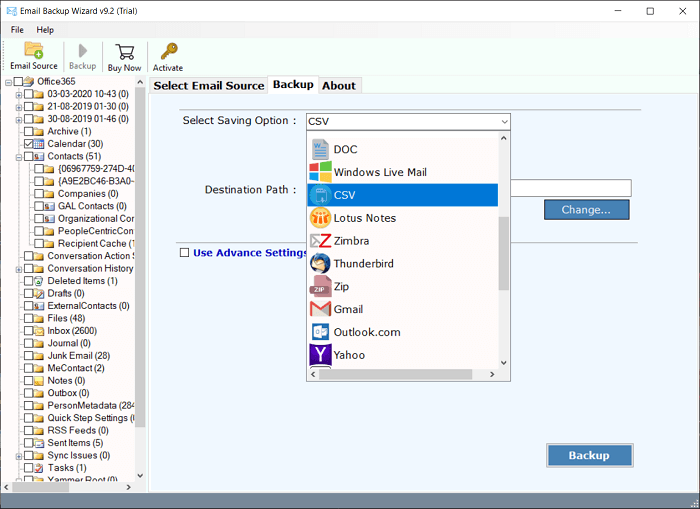
Task: Open the Select Saving Option dropdown arrow
Action: pyautogui.click(x=504, y=121)
